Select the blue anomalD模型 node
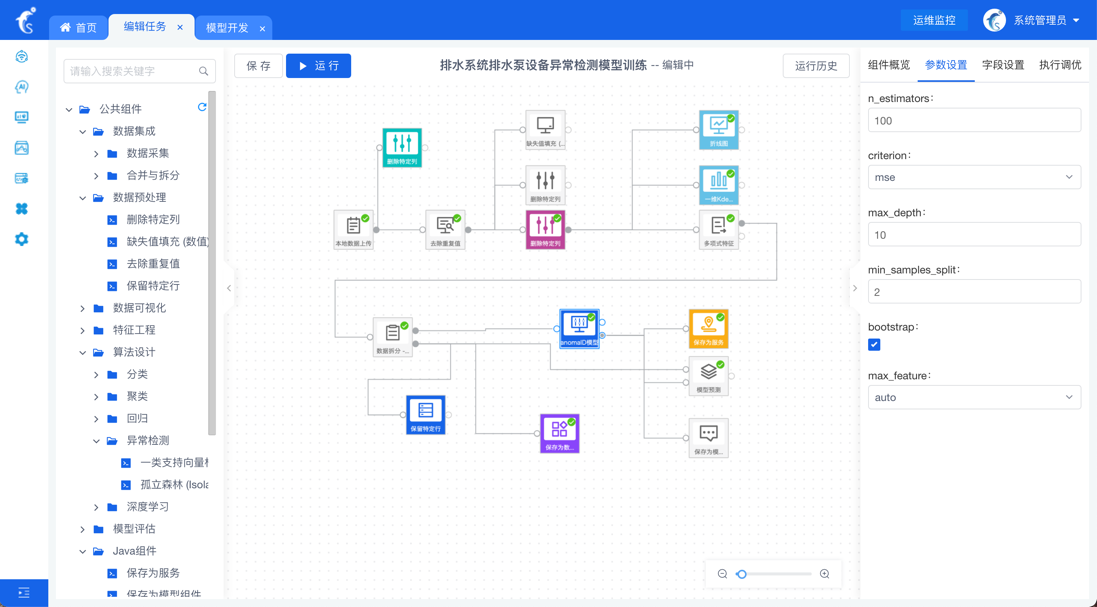1097x607 pixels. tap(579, 327)
